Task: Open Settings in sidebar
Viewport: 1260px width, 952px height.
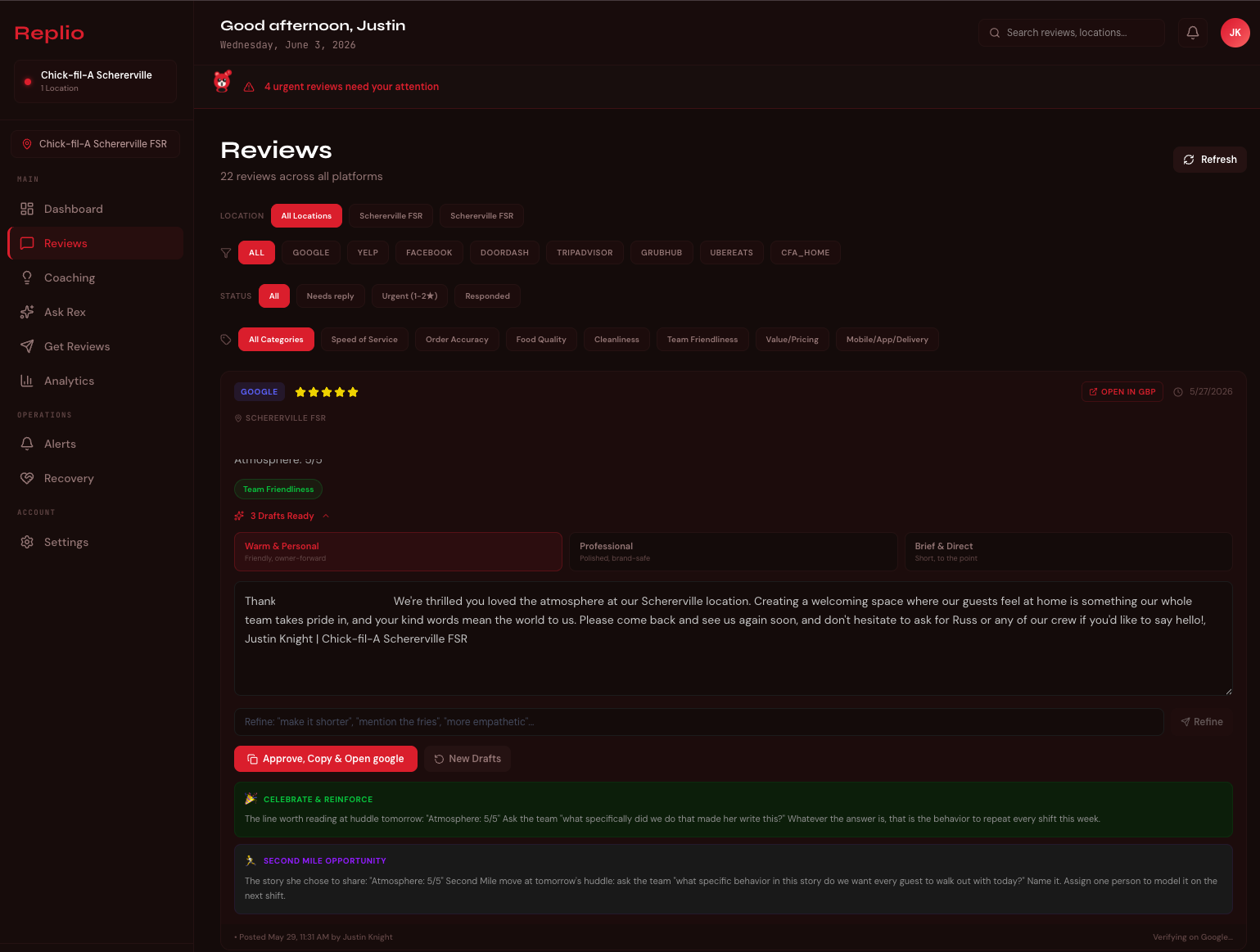Action: pyautogui.click(x=95, y=542)
